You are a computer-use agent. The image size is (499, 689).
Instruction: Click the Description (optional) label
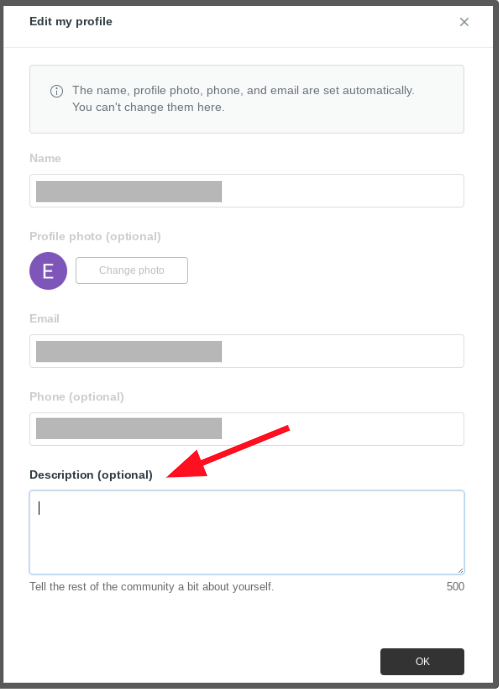click(91, 475)
